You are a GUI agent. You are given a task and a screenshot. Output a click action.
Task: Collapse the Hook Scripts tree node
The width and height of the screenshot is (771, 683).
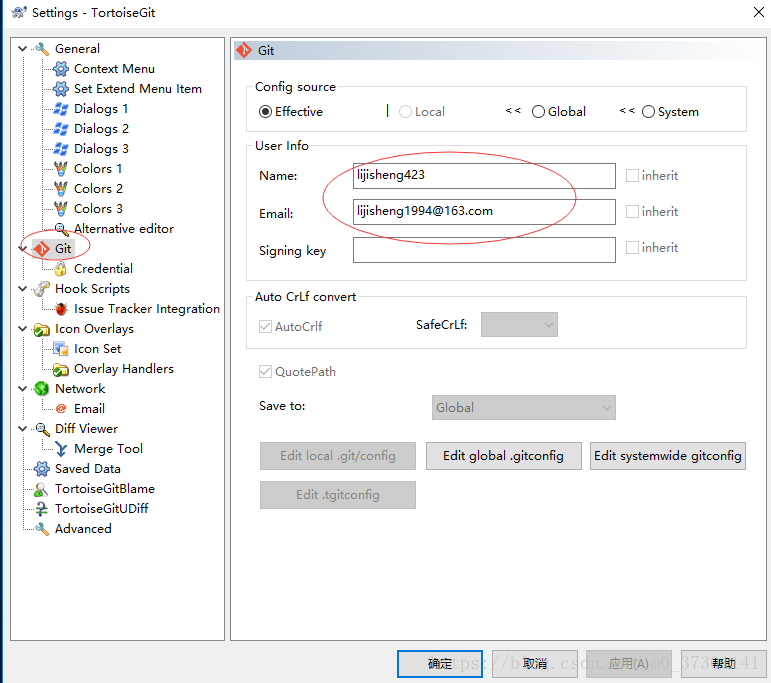[23, 289]
